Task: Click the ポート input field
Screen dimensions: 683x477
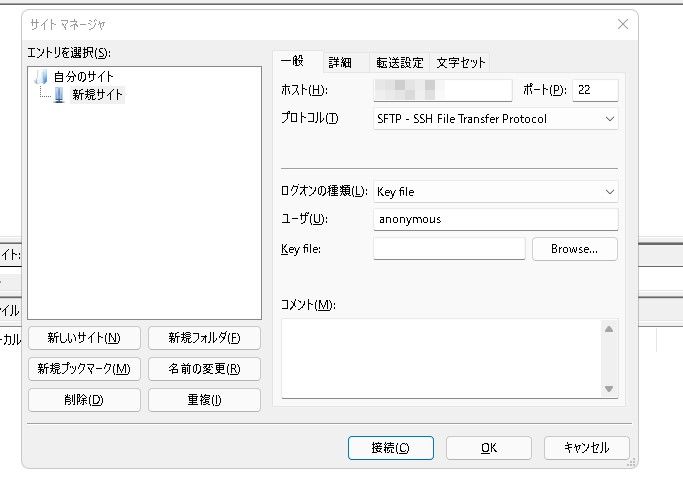Action: click(595, 91)
